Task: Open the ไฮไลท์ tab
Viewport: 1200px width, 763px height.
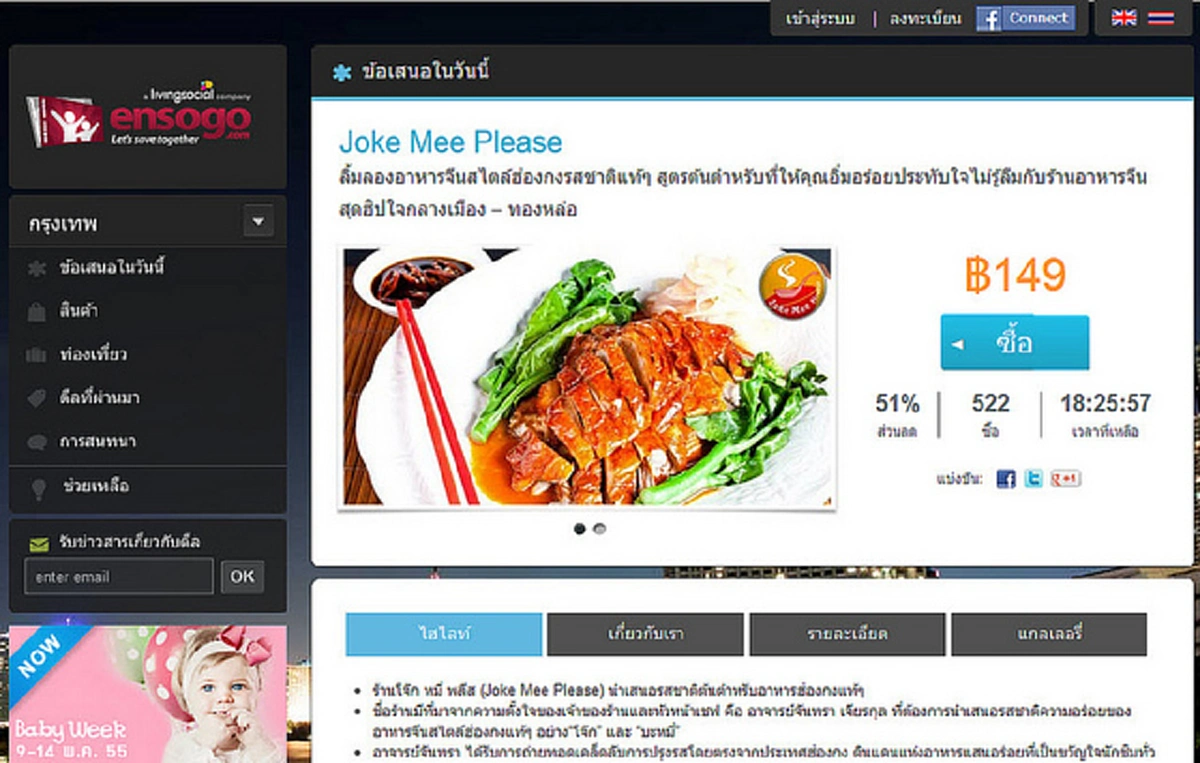Action: coord(444,634)
